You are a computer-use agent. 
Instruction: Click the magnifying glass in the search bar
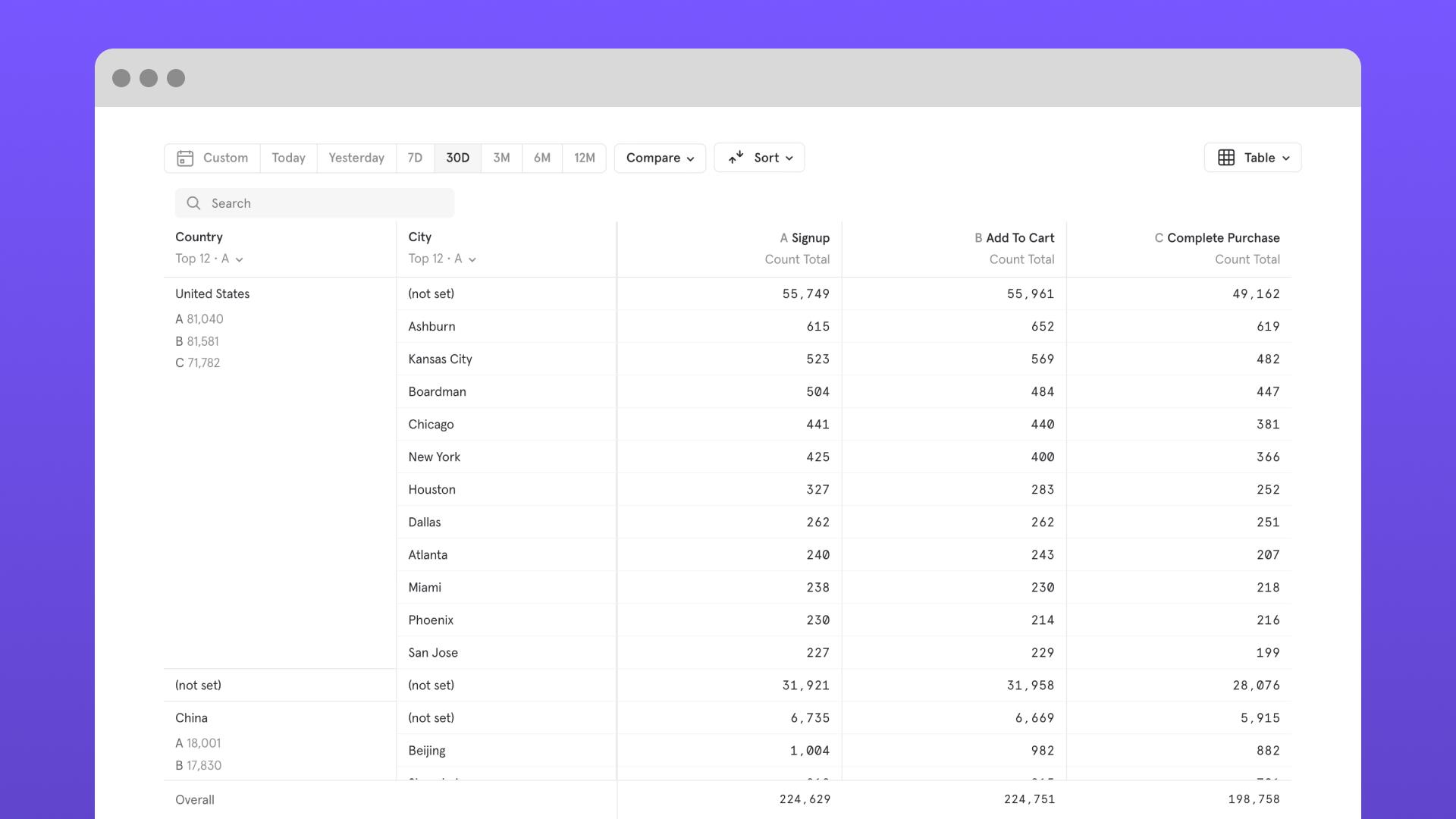193,203
